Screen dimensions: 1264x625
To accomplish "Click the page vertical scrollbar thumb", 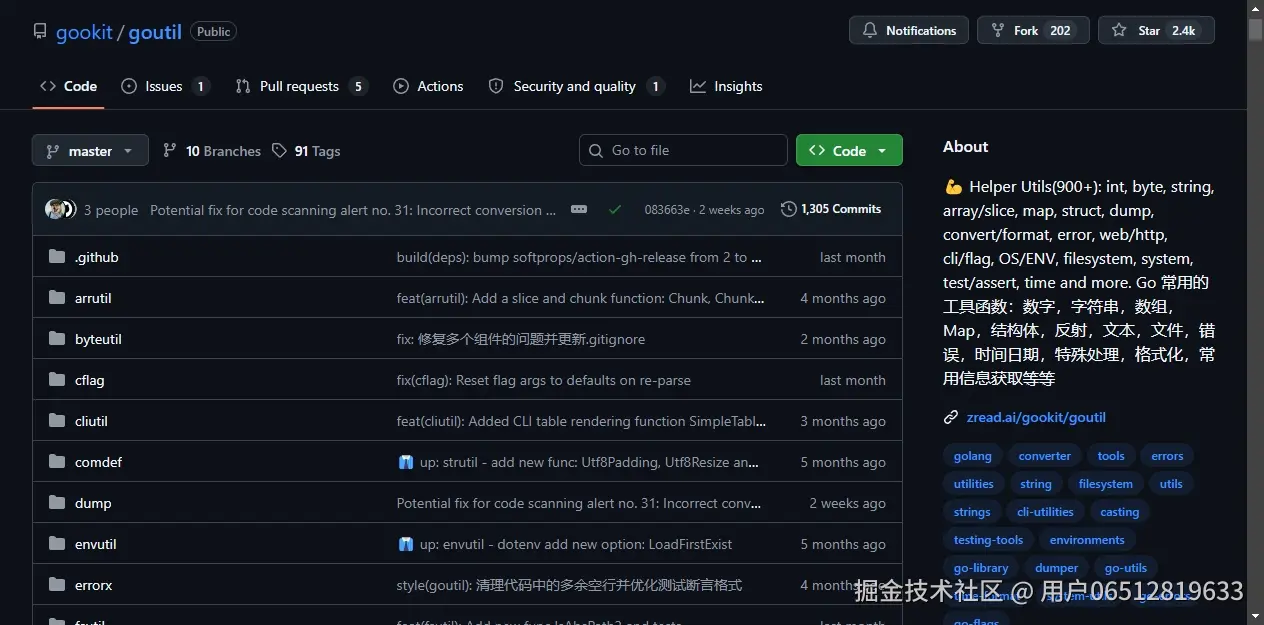I will 1255,29.
